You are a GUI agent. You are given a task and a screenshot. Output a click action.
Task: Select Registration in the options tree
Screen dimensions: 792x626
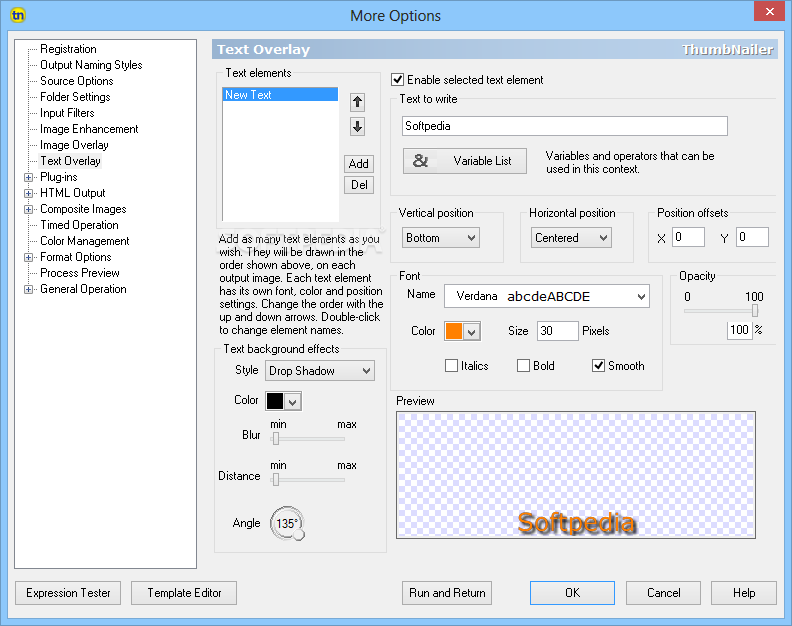(x=68, y=49)
